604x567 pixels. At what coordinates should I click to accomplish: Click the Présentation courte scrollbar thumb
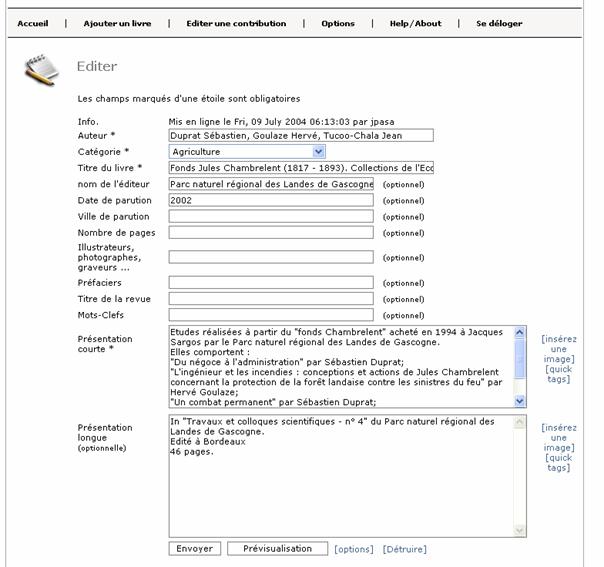tap(520, 359)
